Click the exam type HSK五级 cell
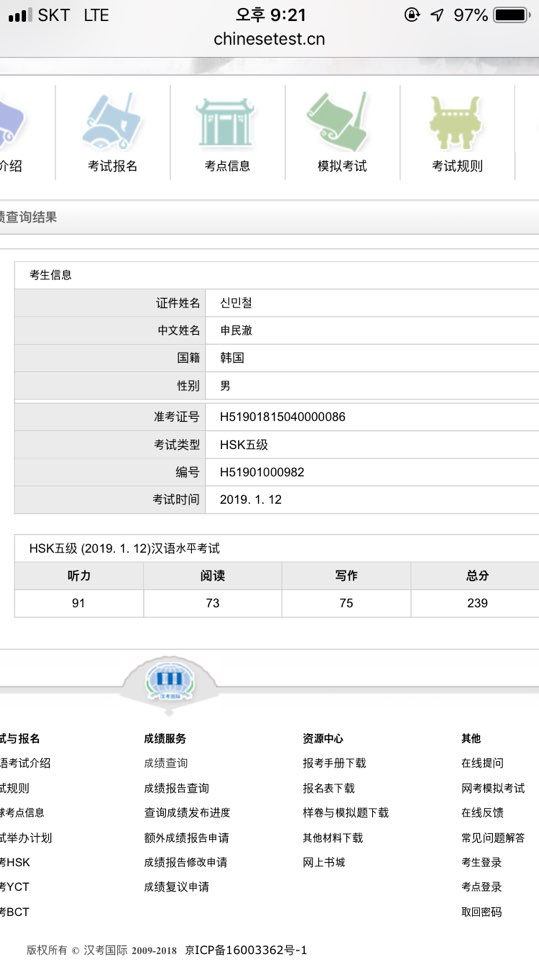Viewport: 539px width, 960px height. (244, 444)
